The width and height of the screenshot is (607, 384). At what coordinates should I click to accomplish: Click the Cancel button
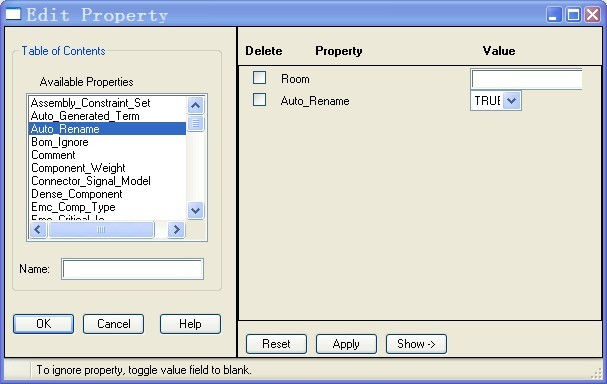tap(113, 324)
